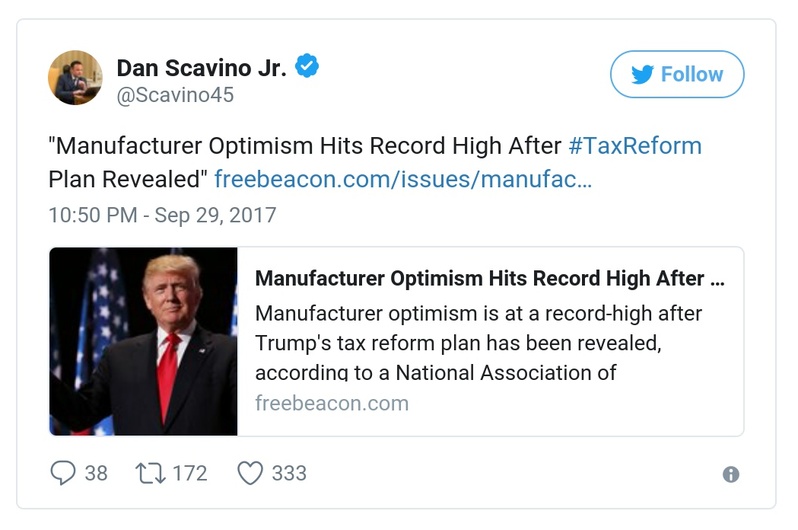Open Dan Scavino's profile avatar
Screen dimensions: 798x530
pos(76,77)
